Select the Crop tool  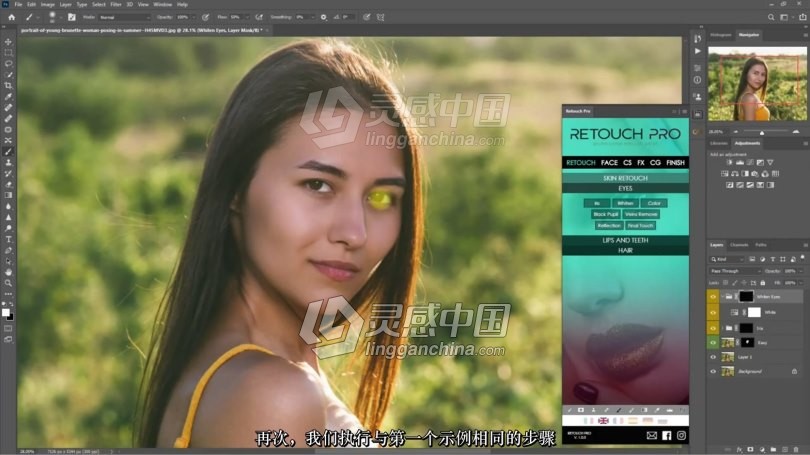click(x=8, y=86)
